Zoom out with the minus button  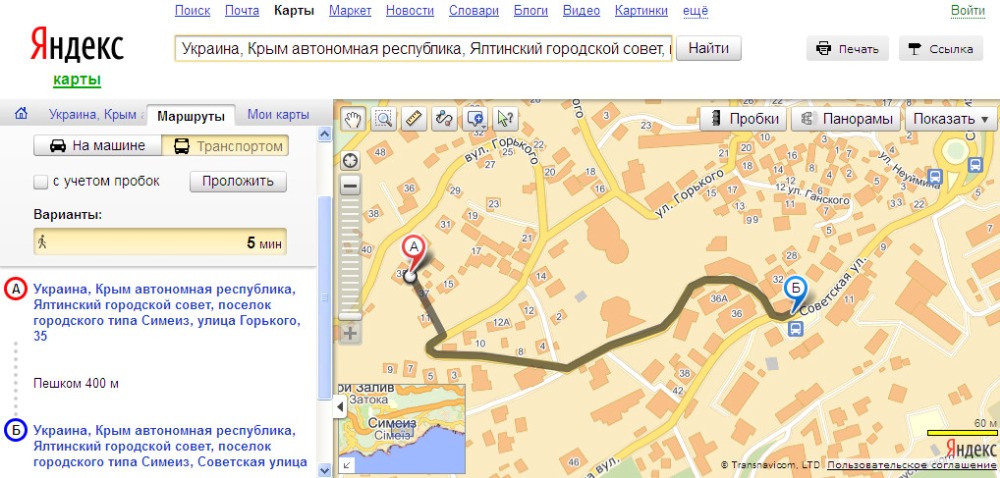pos(351,186)
